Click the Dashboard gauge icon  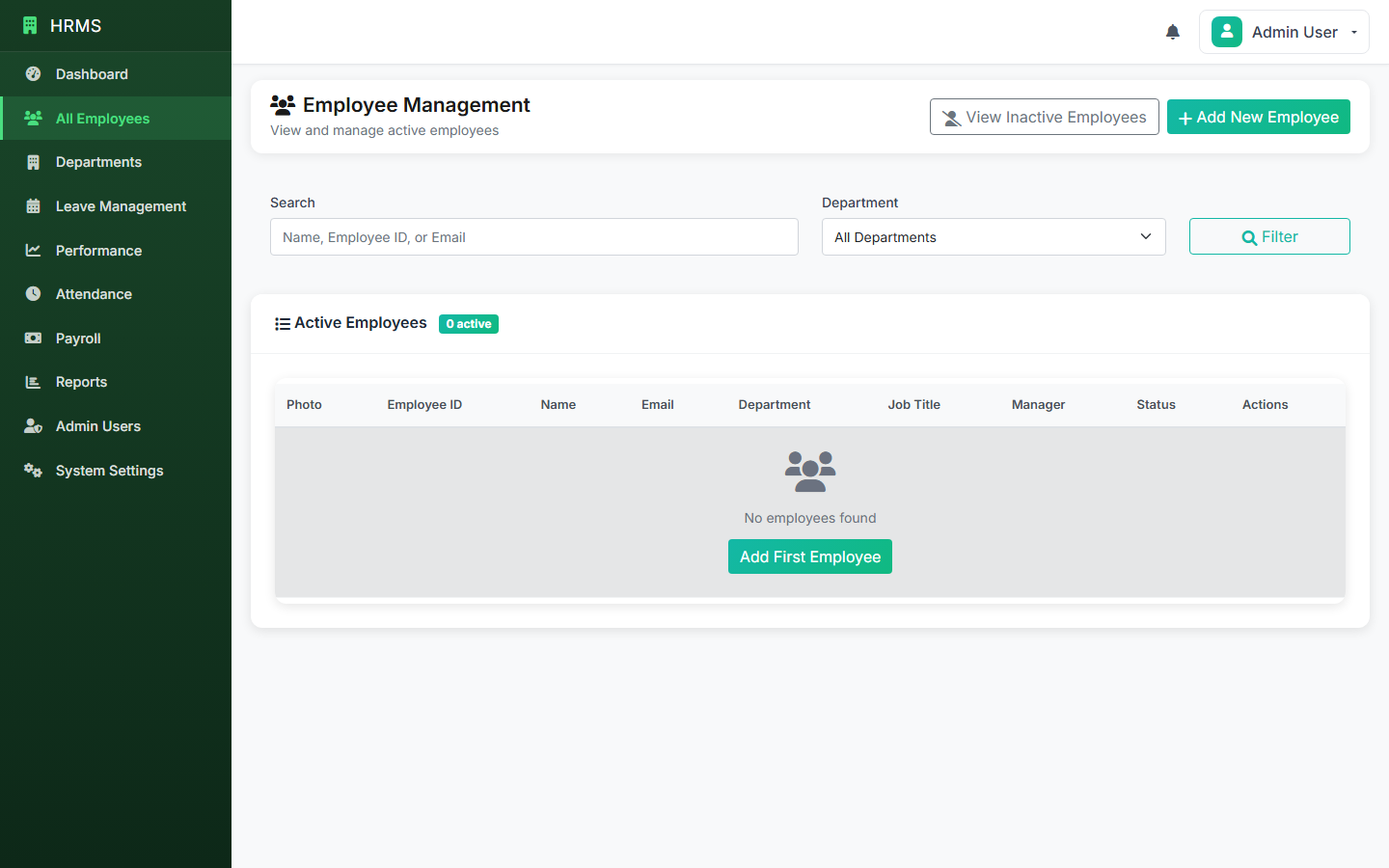click(33, 74)
